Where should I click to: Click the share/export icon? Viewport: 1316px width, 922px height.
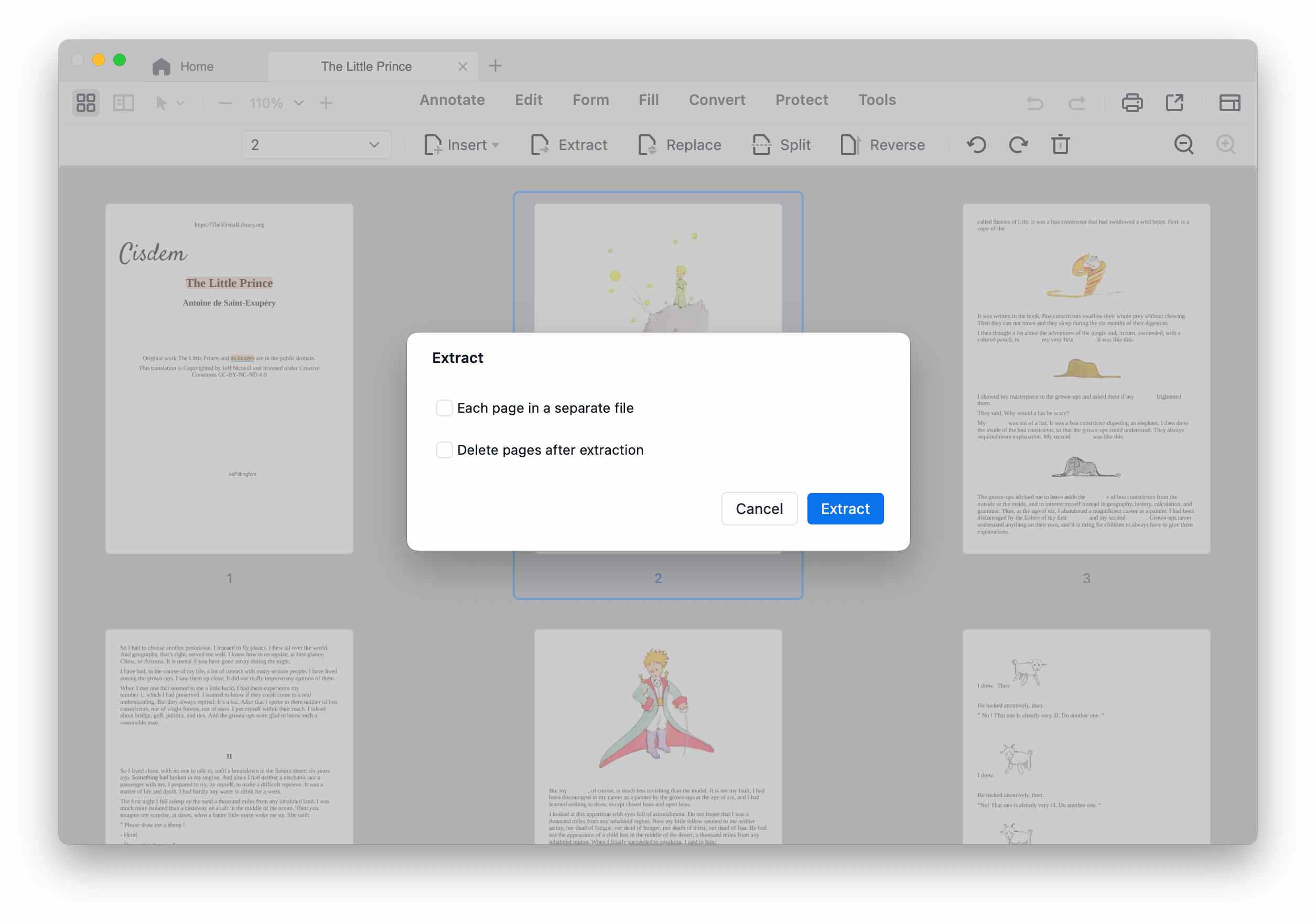(1174, 103)
